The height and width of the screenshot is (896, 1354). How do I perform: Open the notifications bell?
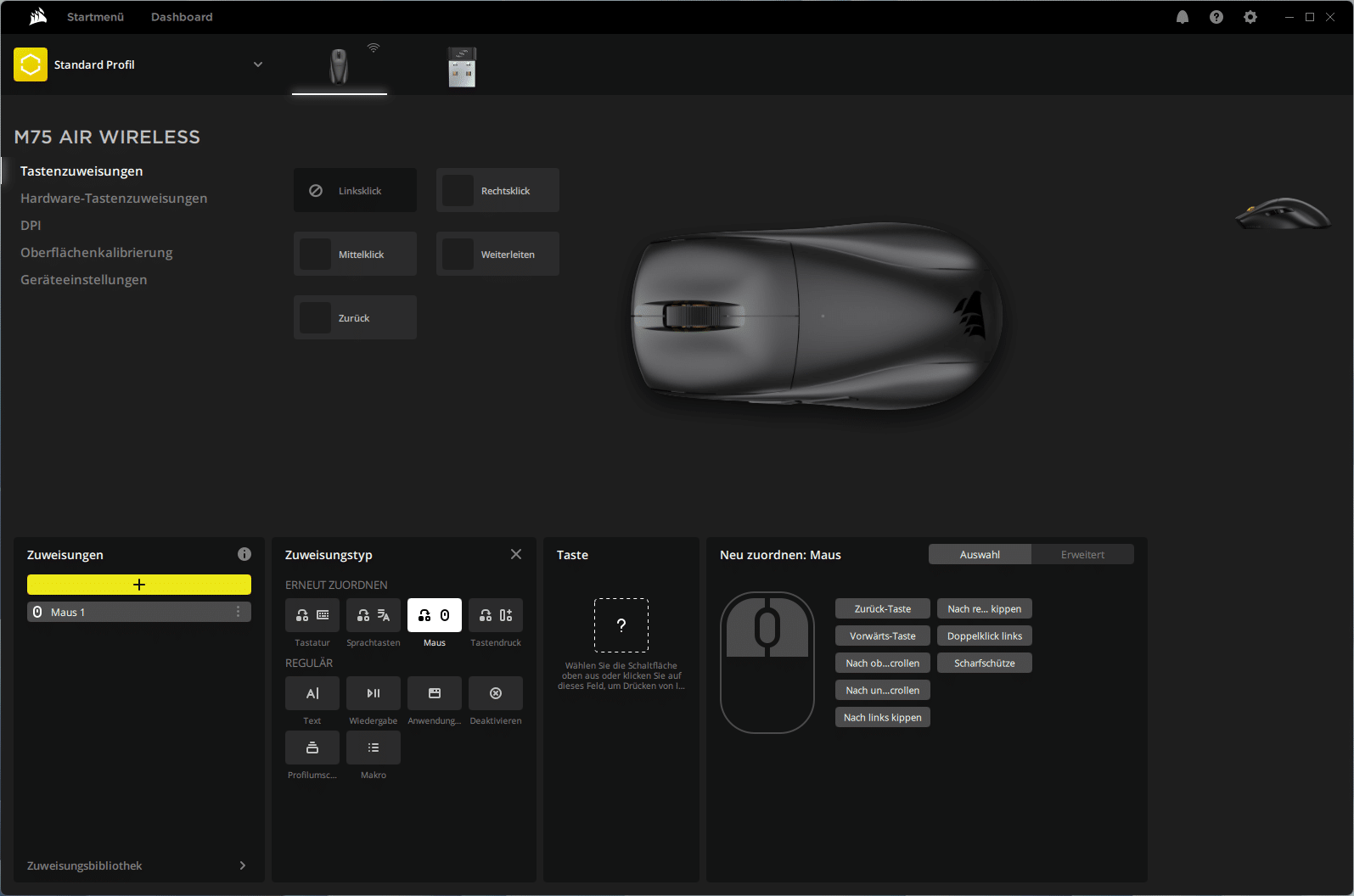pyautogui.click(x=1182, y=17)
